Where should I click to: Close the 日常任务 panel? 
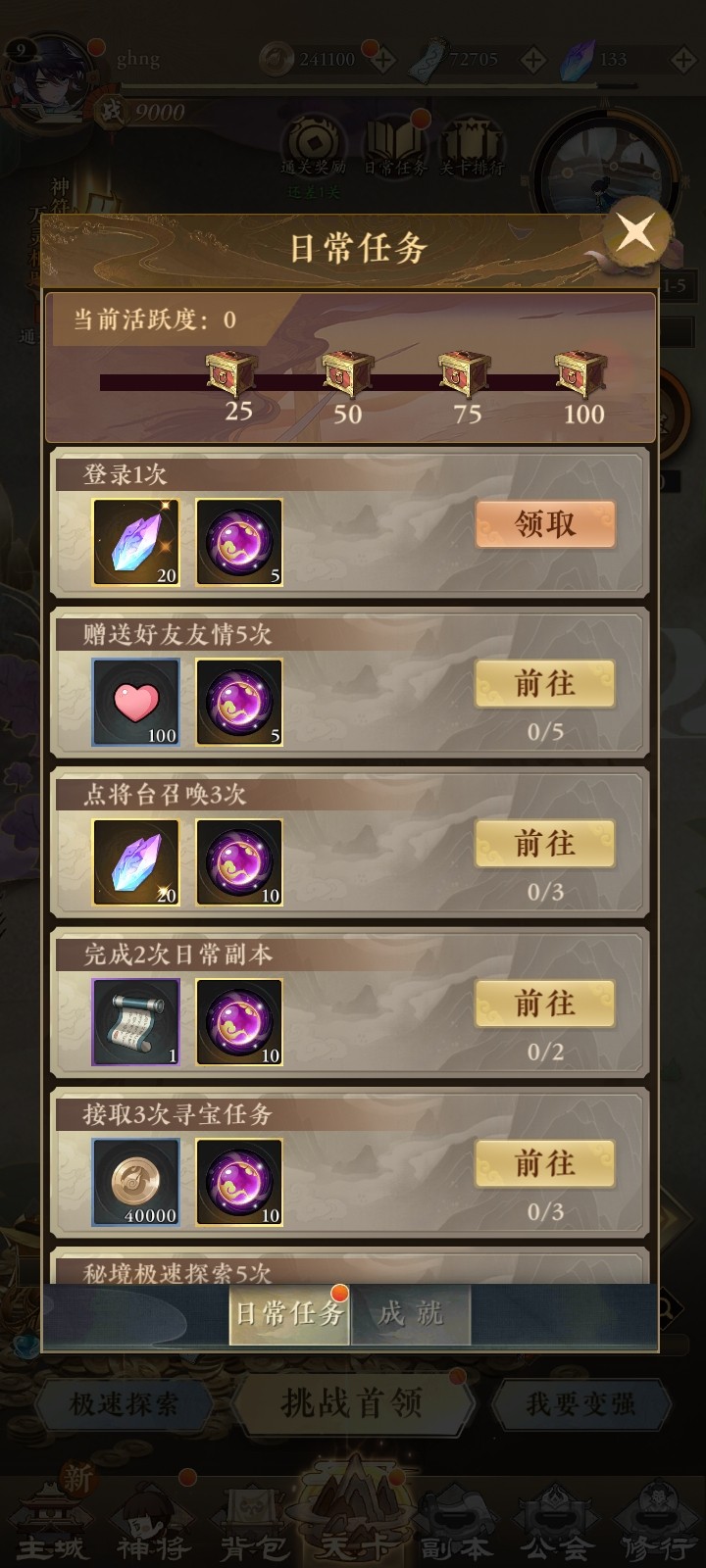coord(636,233)
